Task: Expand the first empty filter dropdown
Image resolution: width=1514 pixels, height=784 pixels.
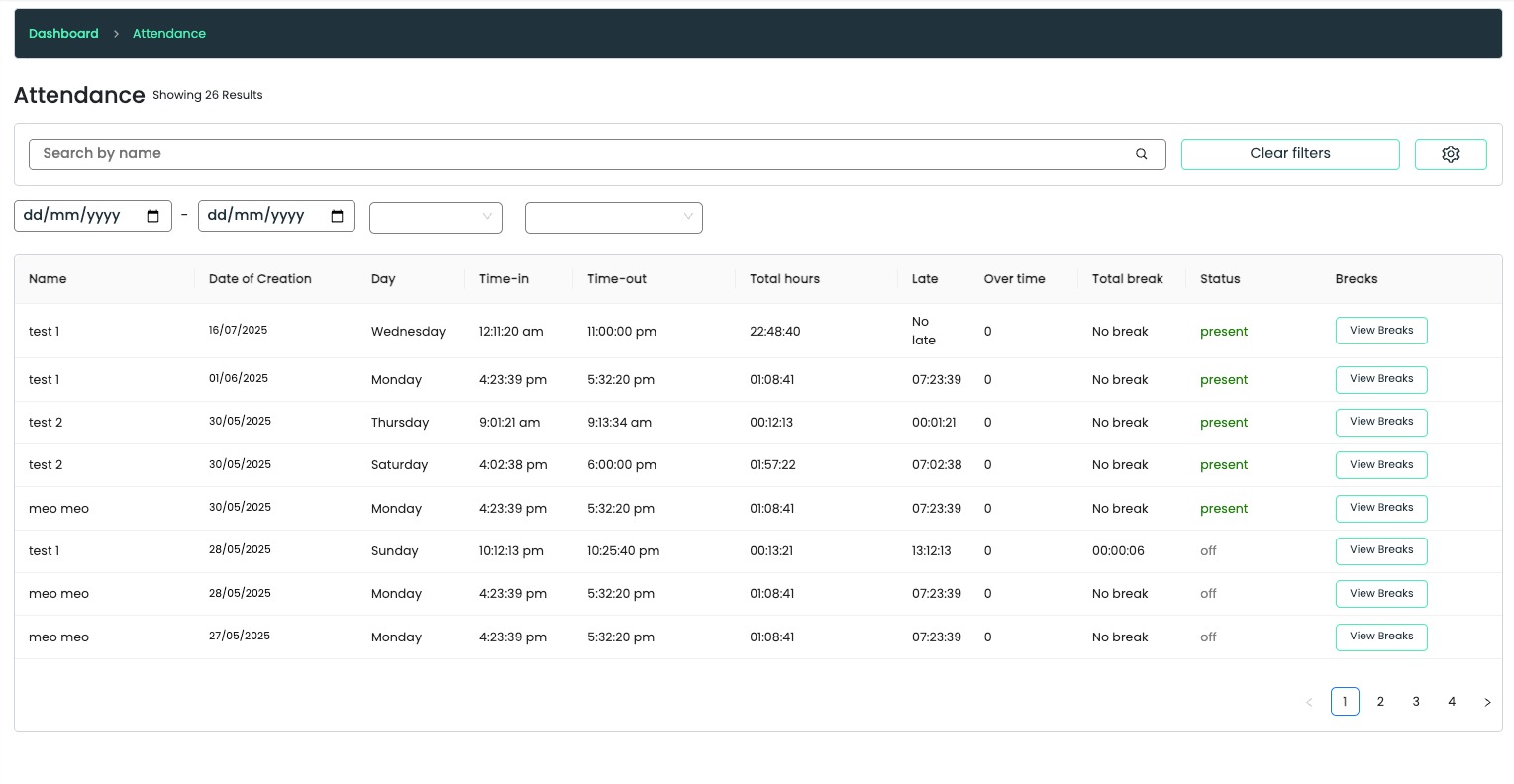Action: 436,217
